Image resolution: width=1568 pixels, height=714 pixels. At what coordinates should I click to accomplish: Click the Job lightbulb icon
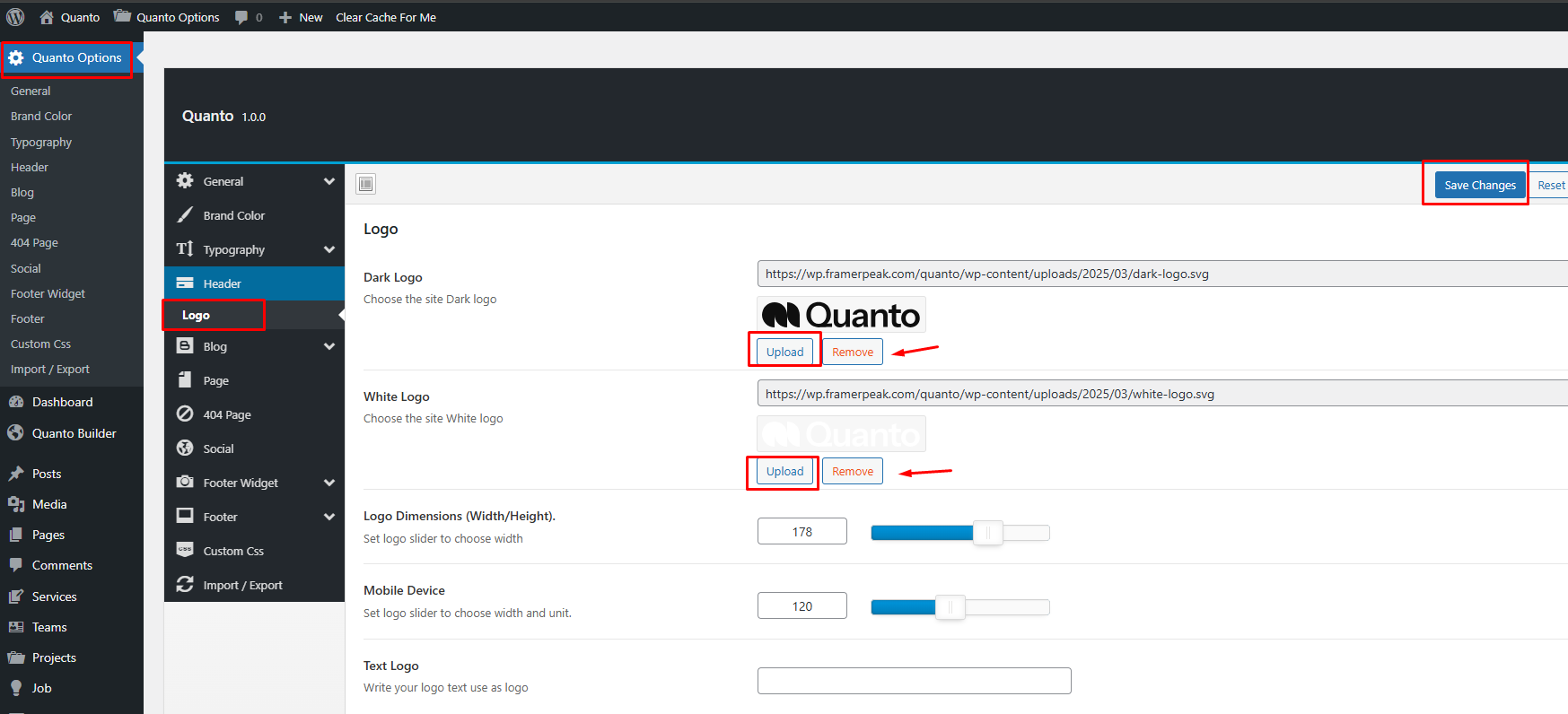pyautogui.click(x=16, y=688)
